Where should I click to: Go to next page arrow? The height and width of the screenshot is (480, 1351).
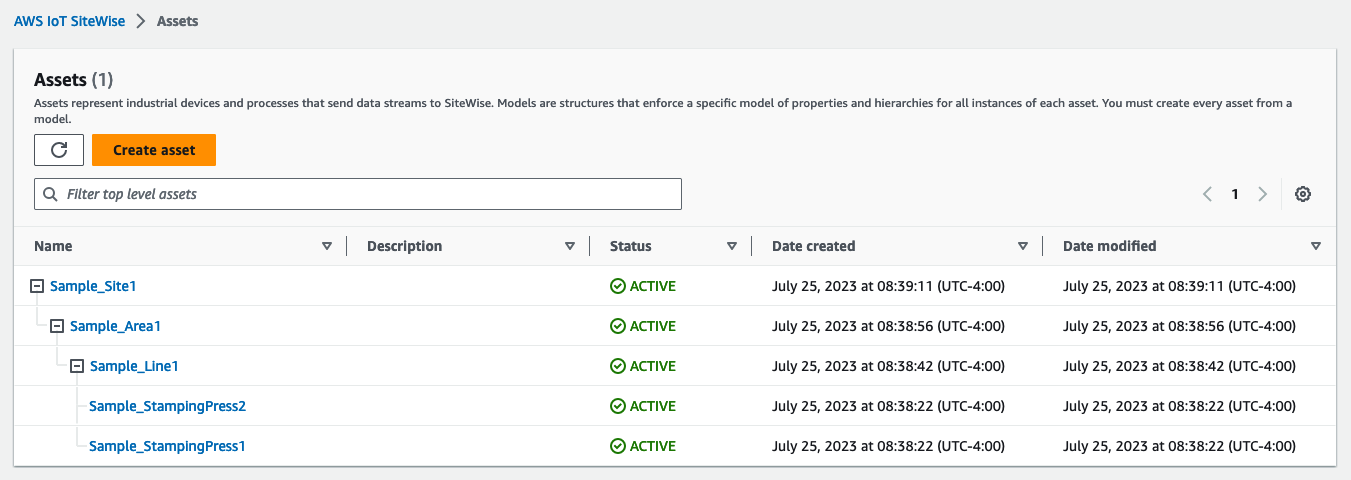pyautogui.click(x=1263, y=194)
